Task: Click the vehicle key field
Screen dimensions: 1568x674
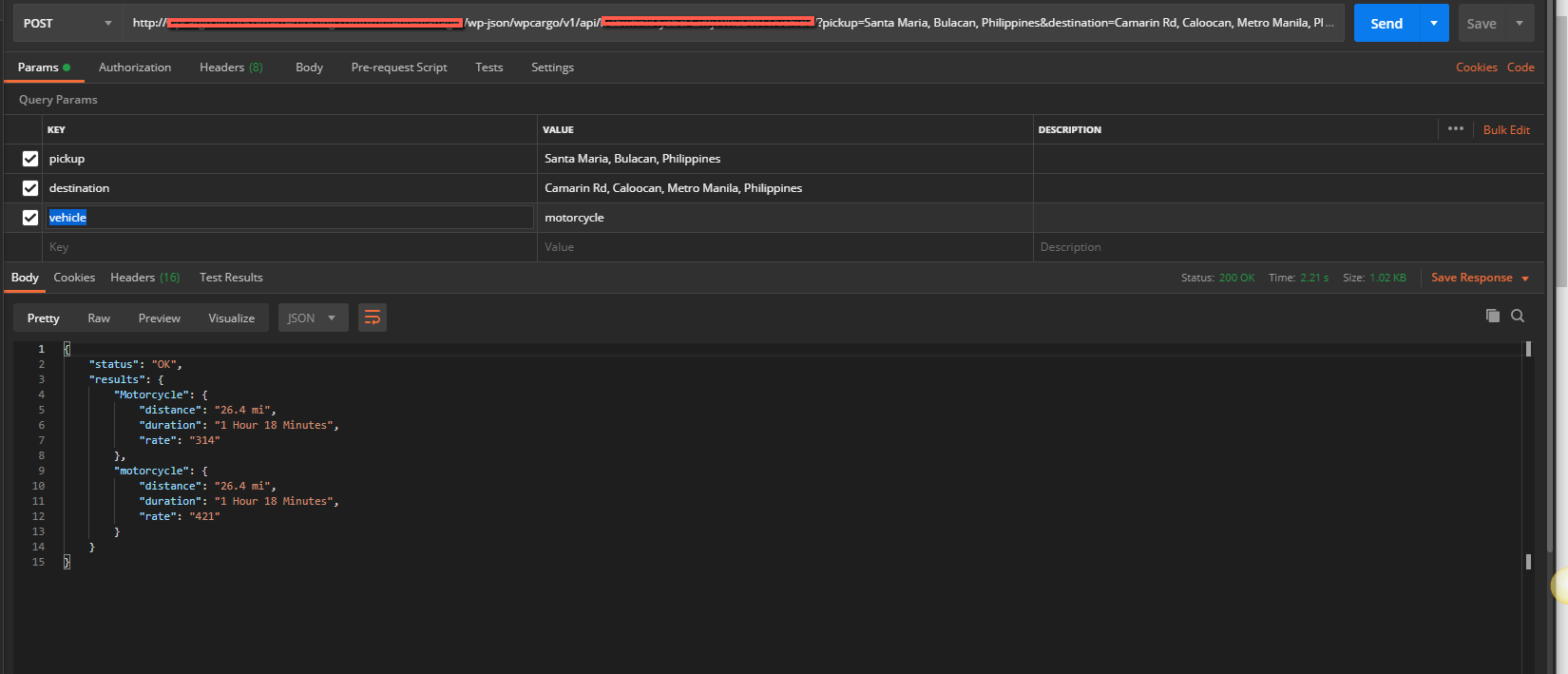Action: point(290,218)
